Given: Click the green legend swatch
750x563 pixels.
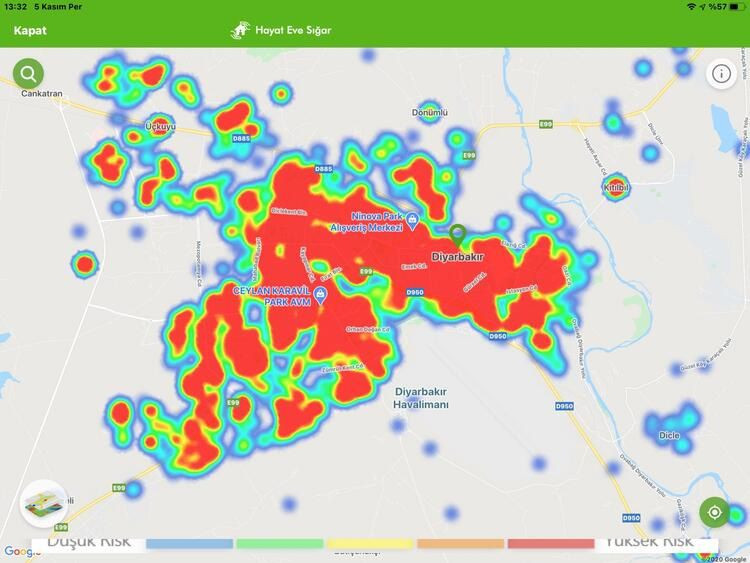Looking at the screenshot, I should point(279,544).
